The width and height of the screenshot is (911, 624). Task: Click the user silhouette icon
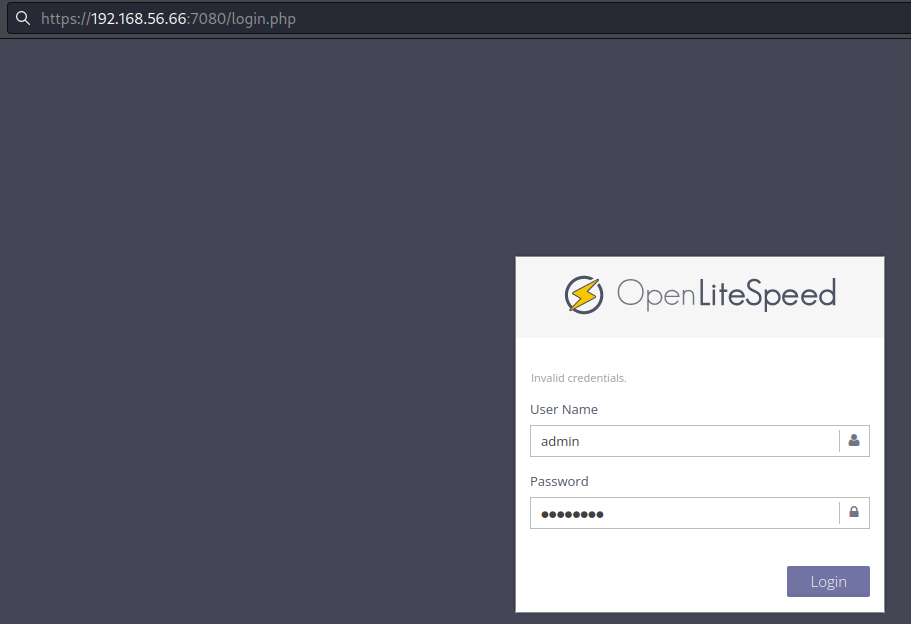point(854,440)
